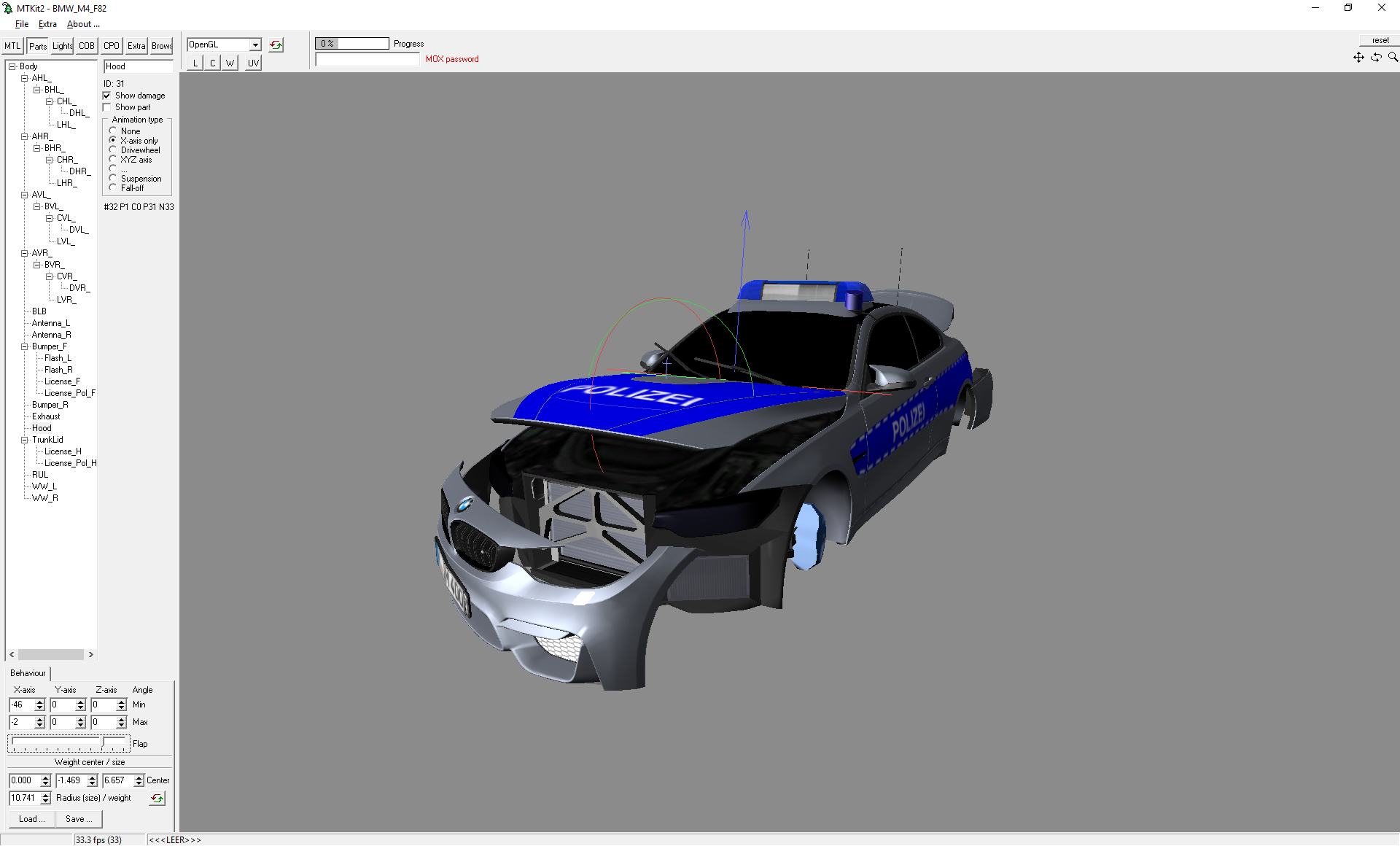Image resolution: width=1400 pixels, height=846 pixels.
Task: Select the Hood item in parts tree
Action: click(42, 428)
